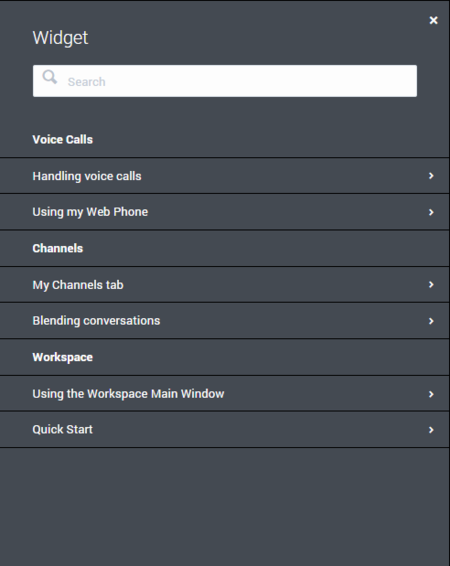Click the magnifying glass search icon
450x566 pixels.
[49, 77]
